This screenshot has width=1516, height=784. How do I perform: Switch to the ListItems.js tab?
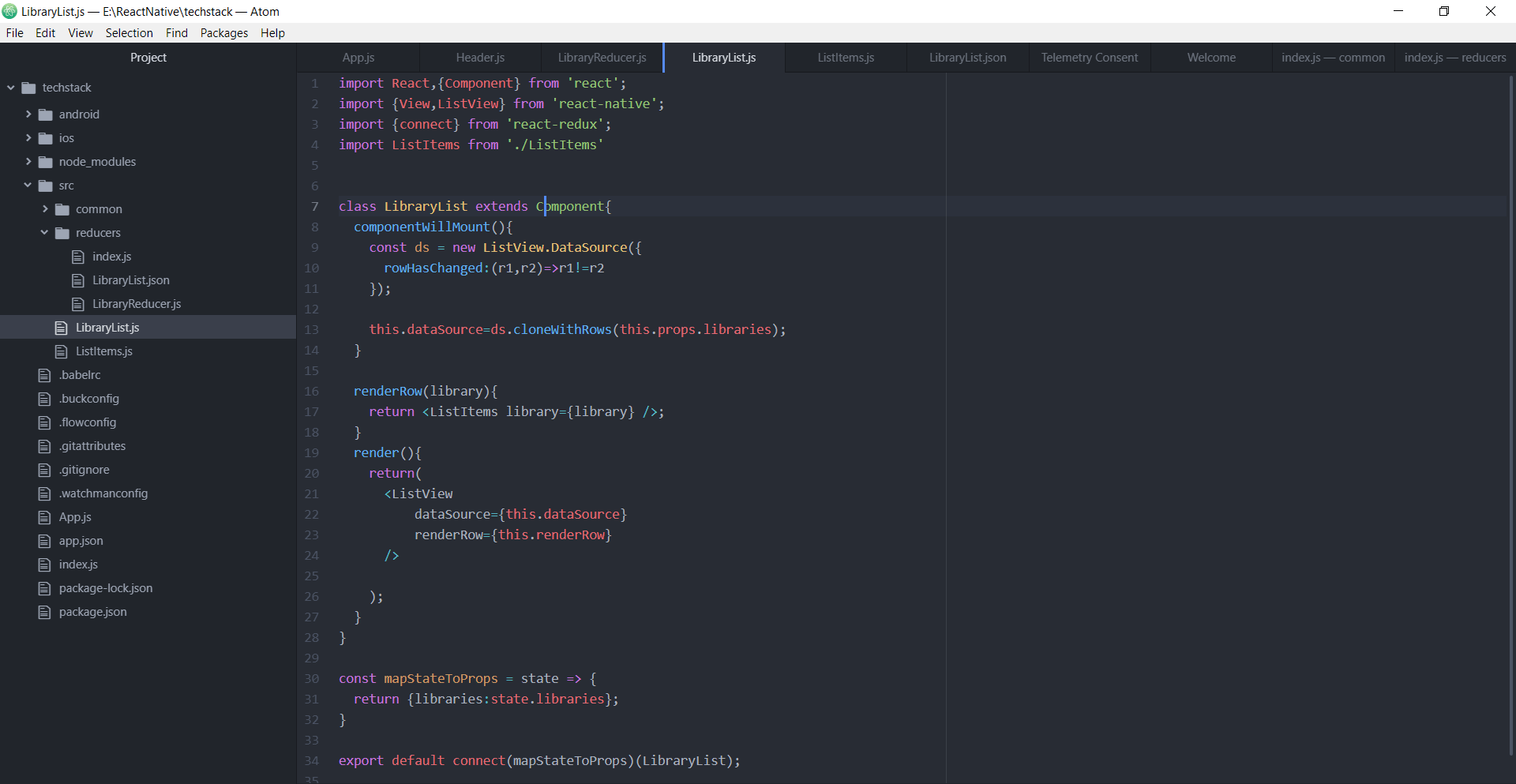pyautogui.click(x=846, y=58)
